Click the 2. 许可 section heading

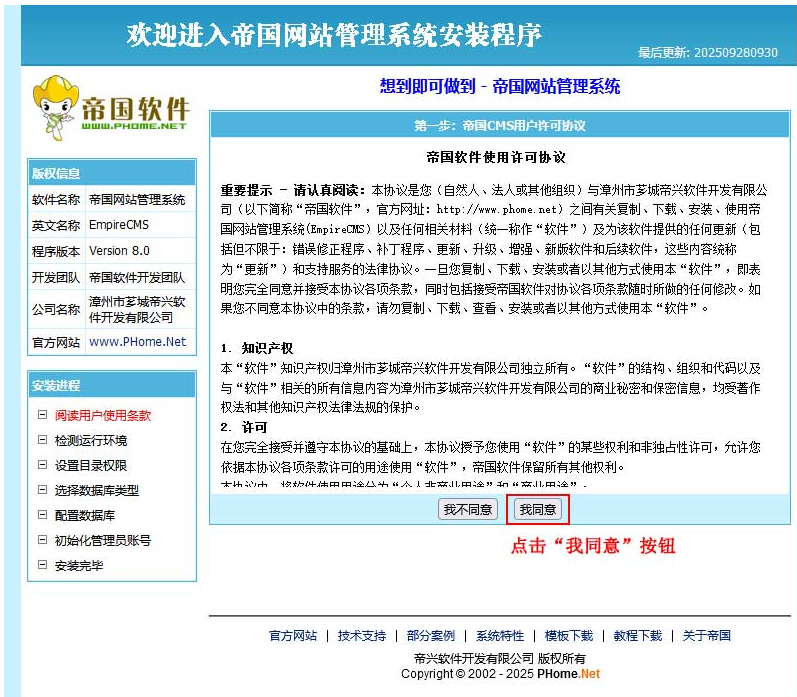point(243,427)
